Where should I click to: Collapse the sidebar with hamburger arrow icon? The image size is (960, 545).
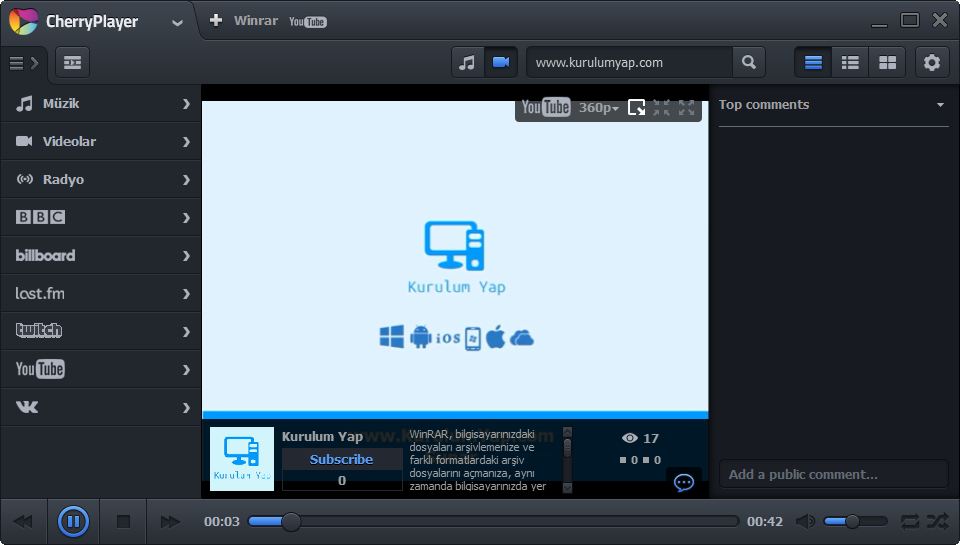[24, 62]
